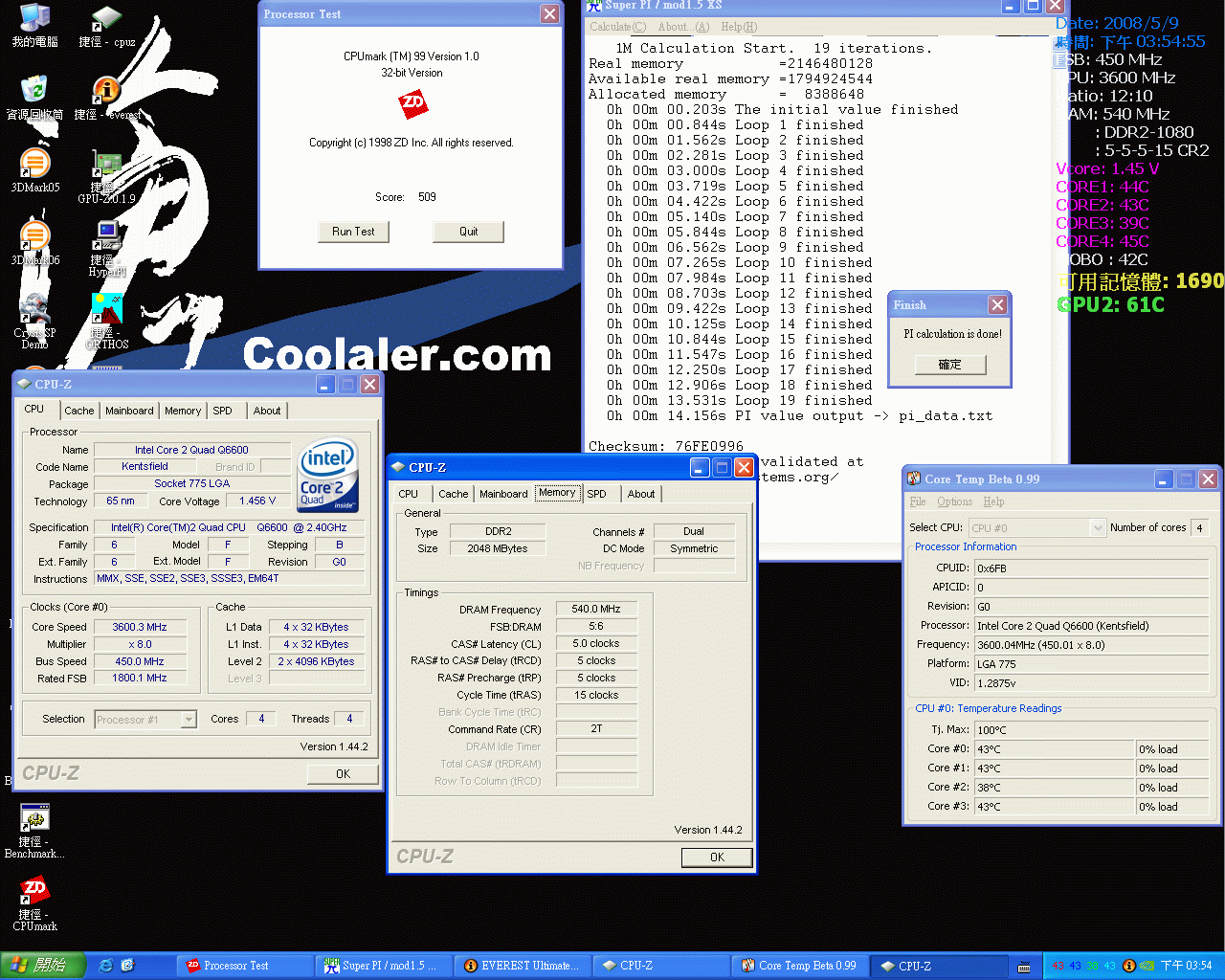Launch 3DMark06 desktop icon
This screenshot has height=980, width=1225.
(x=34, y=242)
